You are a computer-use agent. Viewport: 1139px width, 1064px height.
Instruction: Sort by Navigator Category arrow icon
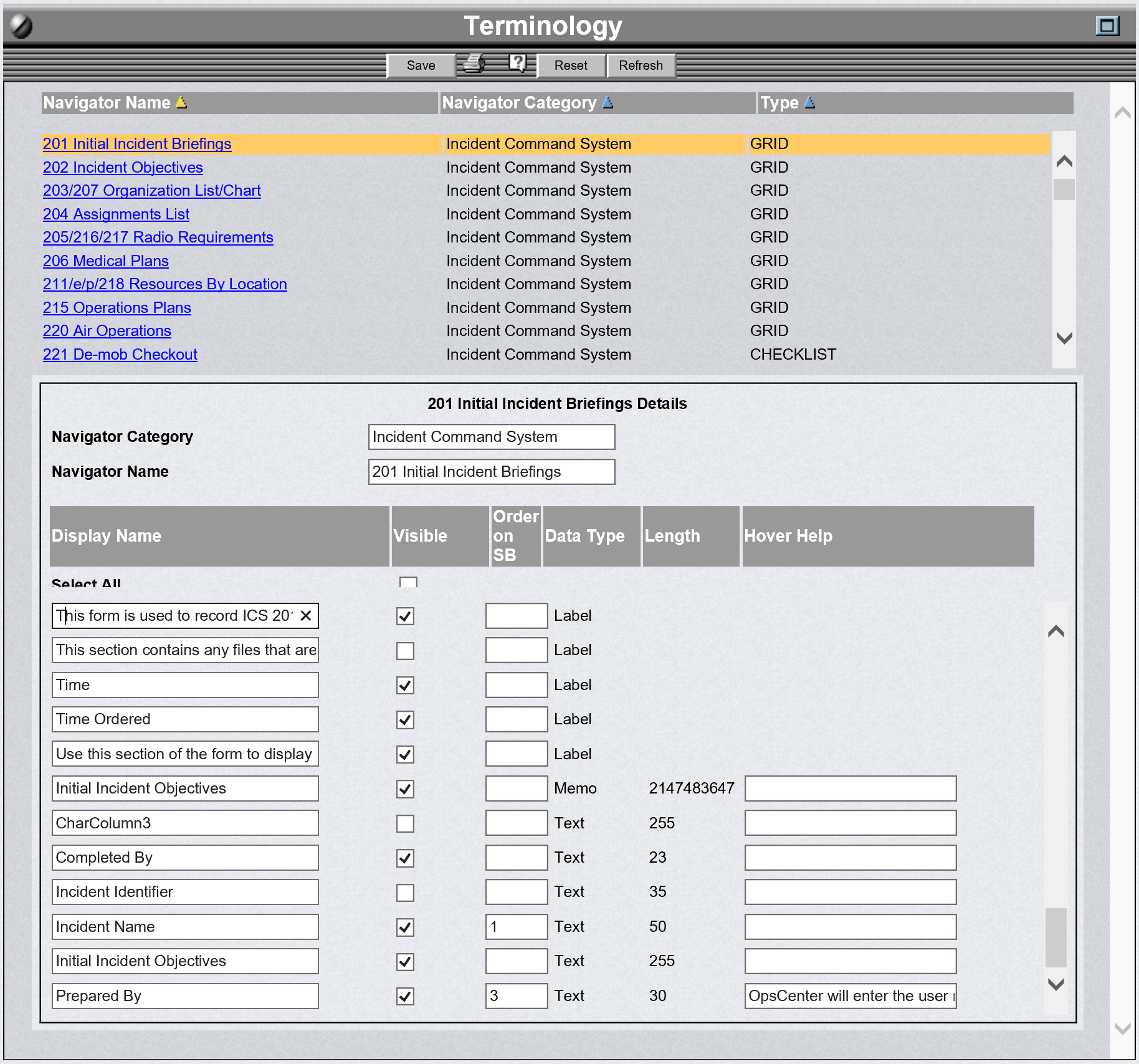pos(608,102)
